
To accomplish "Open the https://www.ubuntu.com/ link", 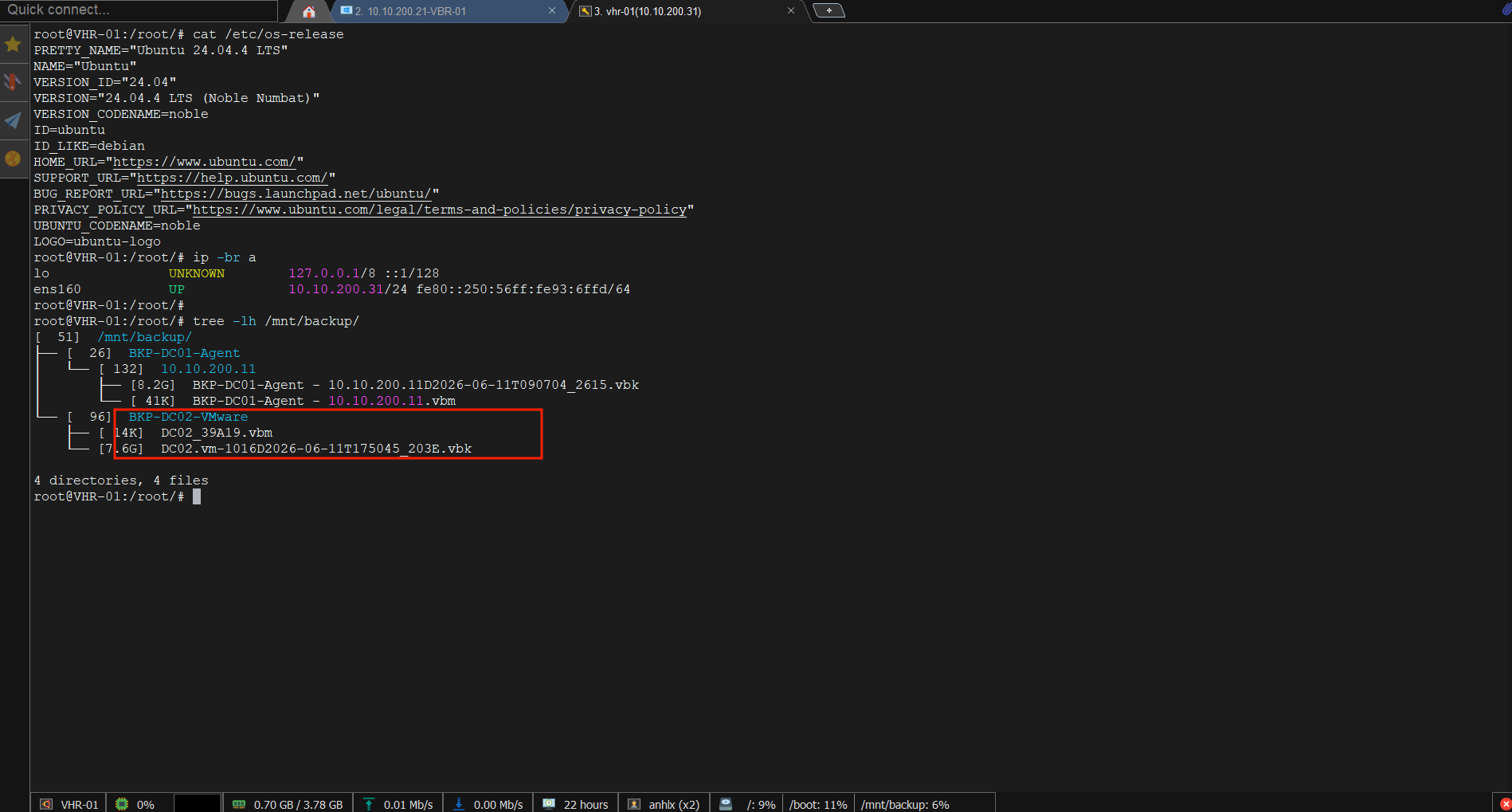I will [x=205, y=162].
